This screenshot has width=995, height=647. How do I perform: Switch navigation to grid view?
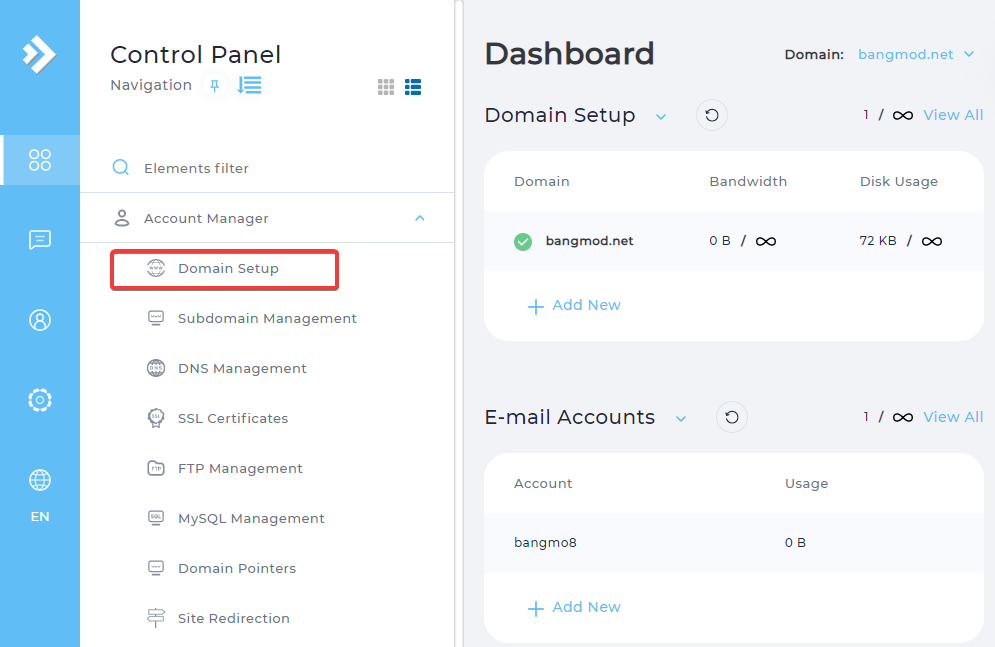tap(386, 87)
